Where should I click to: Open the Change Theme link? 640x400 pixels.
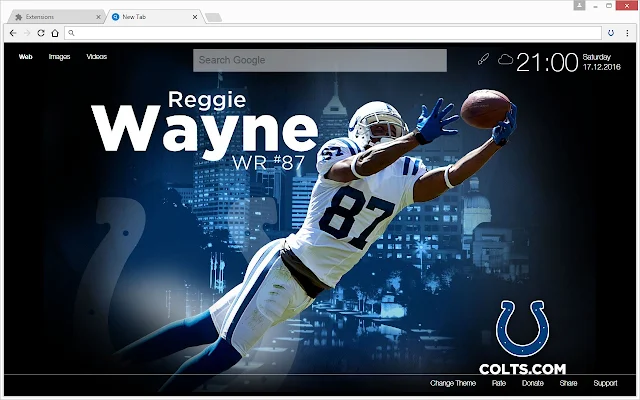[453, 383]
